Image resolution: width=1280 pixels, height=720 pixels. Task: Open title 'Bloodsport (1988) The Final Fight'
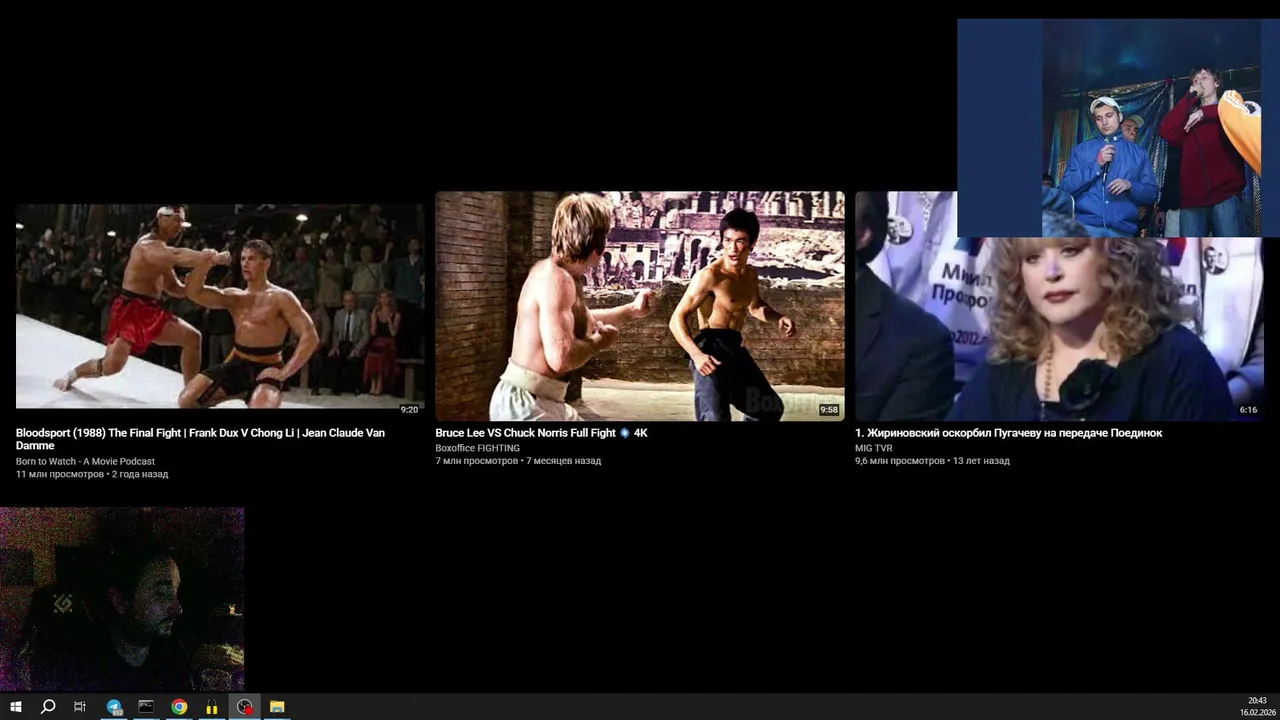[x=200, y=439]
